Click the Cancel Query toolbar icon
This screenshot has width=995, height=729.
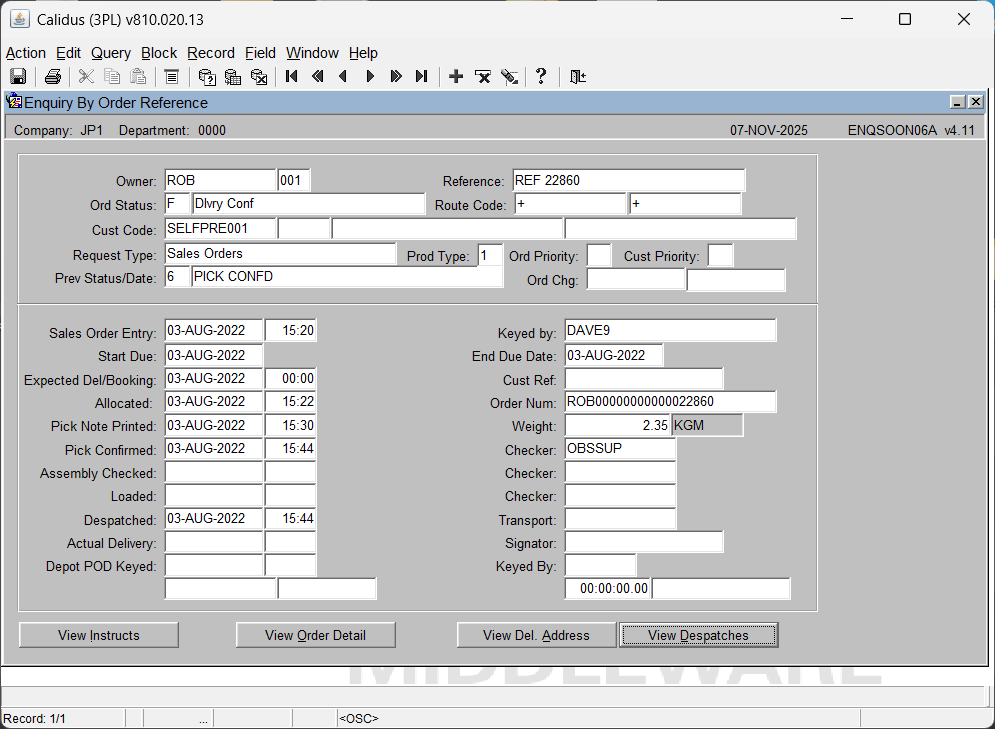pos(259,77)
